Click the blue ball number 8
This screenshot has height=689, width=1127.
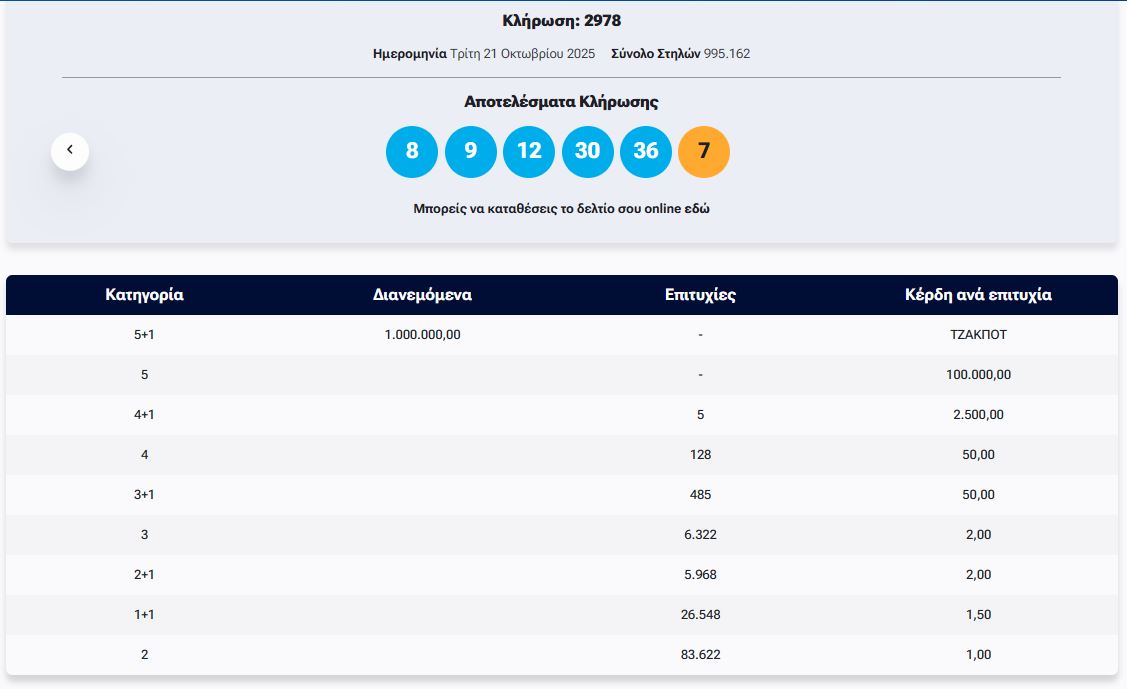point(412,152)
